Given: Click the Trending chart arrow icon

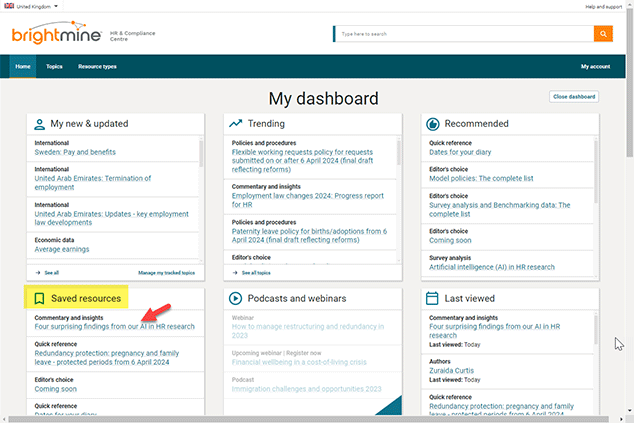Looking at the screenshot, I should click(x=236, y=123).
